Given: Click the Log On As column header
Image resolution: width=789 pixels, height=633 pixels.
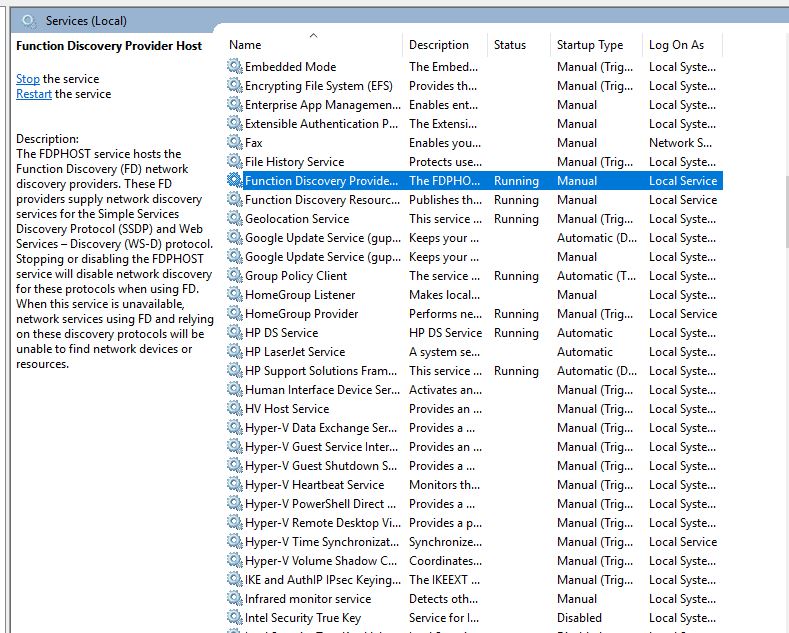Looking at the screenshot, I should (x=676, y=45).
